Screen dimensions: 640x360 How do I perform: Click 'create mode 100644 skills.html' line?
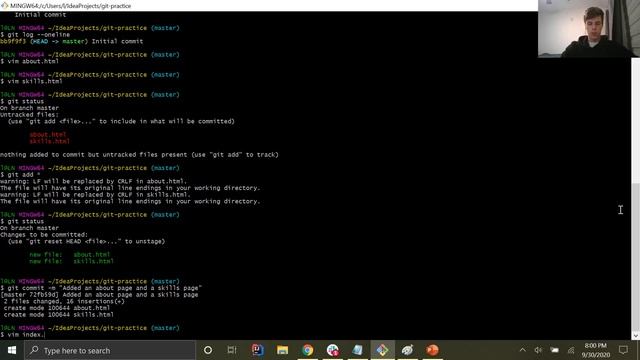pyautogui.click(x=59, y=315)
